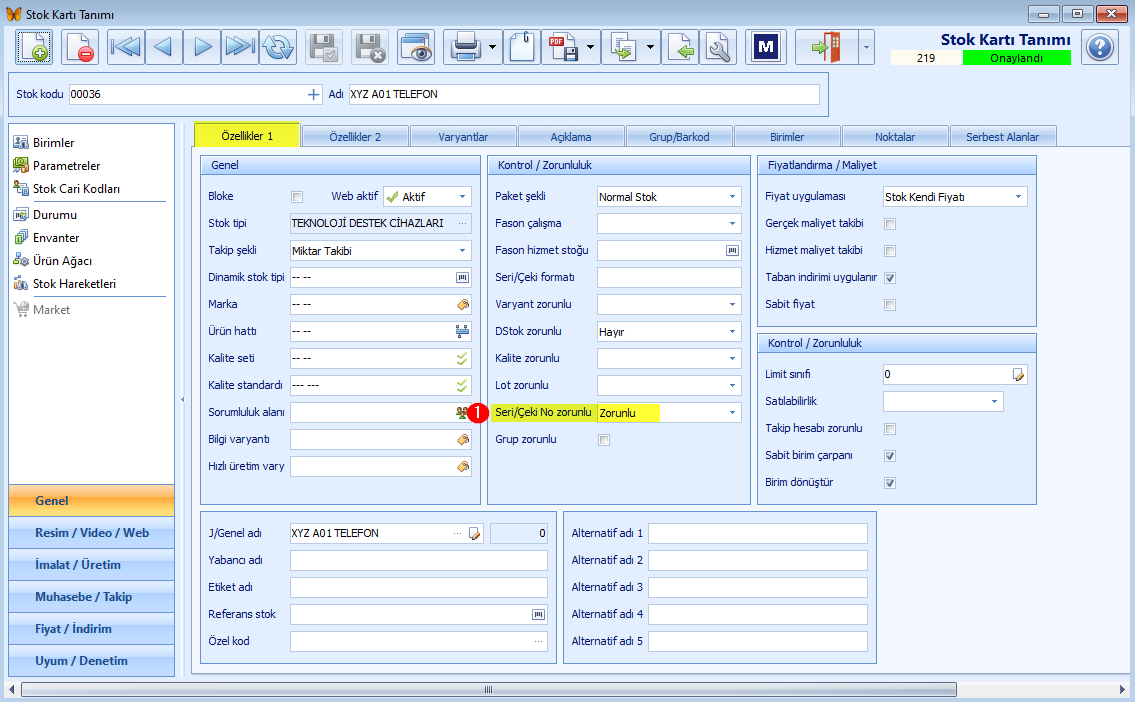This screenshot has height=702, width=1135.
Task: Open the Fason hizmet stoğu lookup icon
Action: pyautogui.click(x=733, y=250)
